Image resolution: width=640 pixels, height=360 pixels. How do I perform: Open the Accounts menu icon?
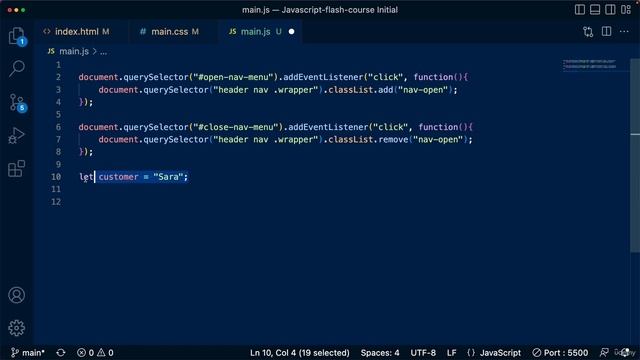tap(16, 295)
